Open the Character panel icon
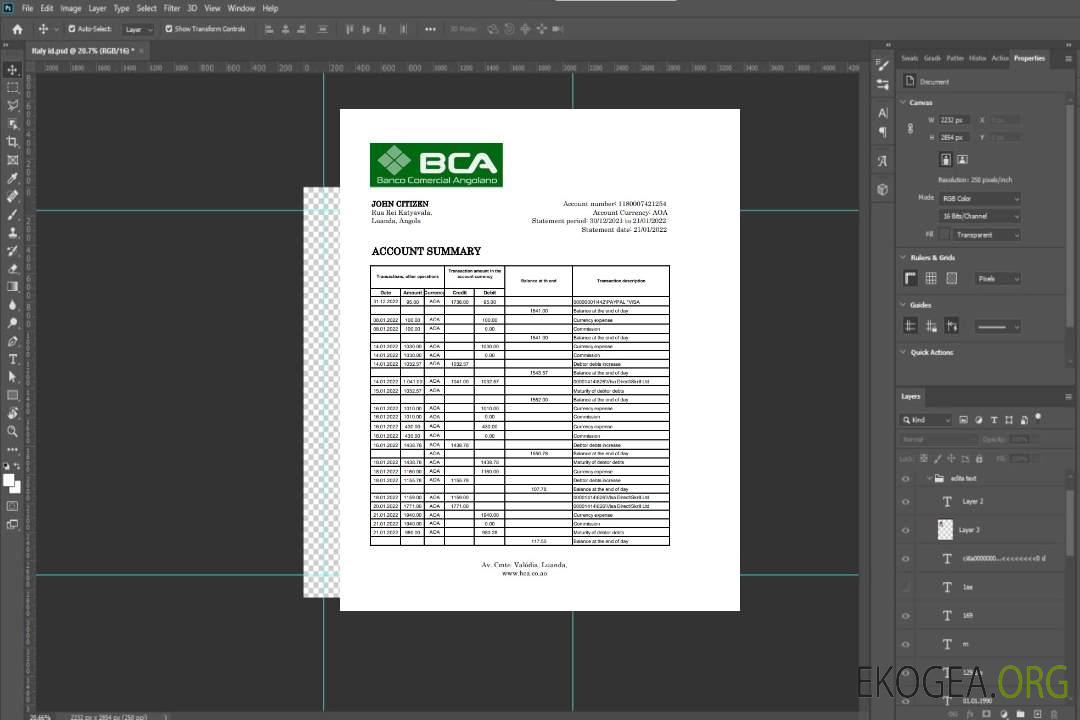Screen dimensions: 1080x720 pyautogui.click(x=882, y=112)
